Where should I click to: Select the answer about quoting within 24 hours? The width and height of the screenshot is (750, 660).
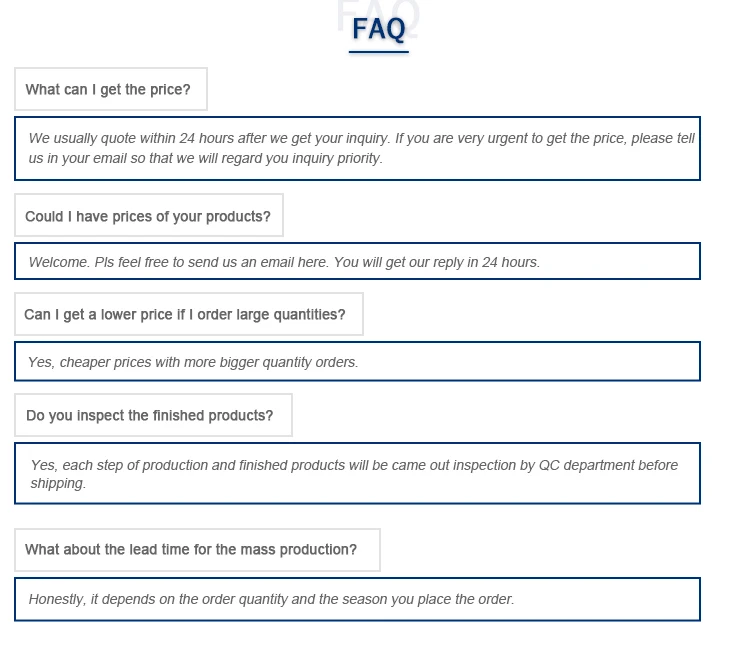[357, 148]
